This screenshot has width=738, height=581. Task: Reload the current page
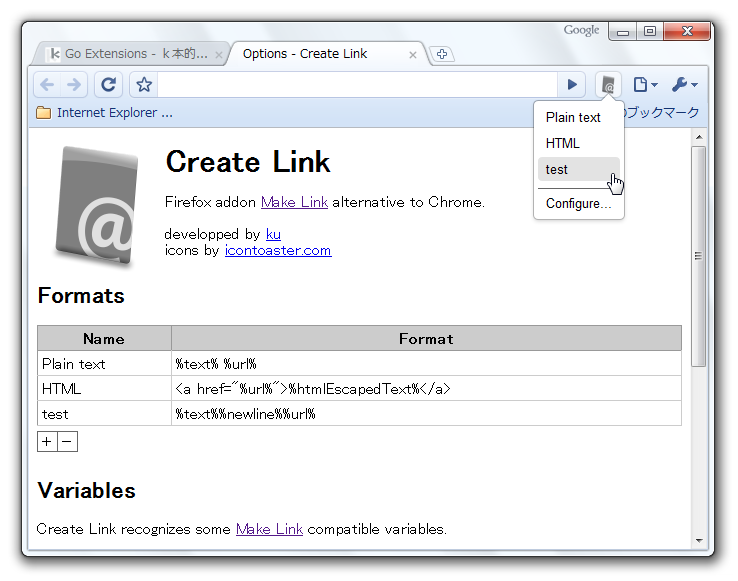(109, 85)
